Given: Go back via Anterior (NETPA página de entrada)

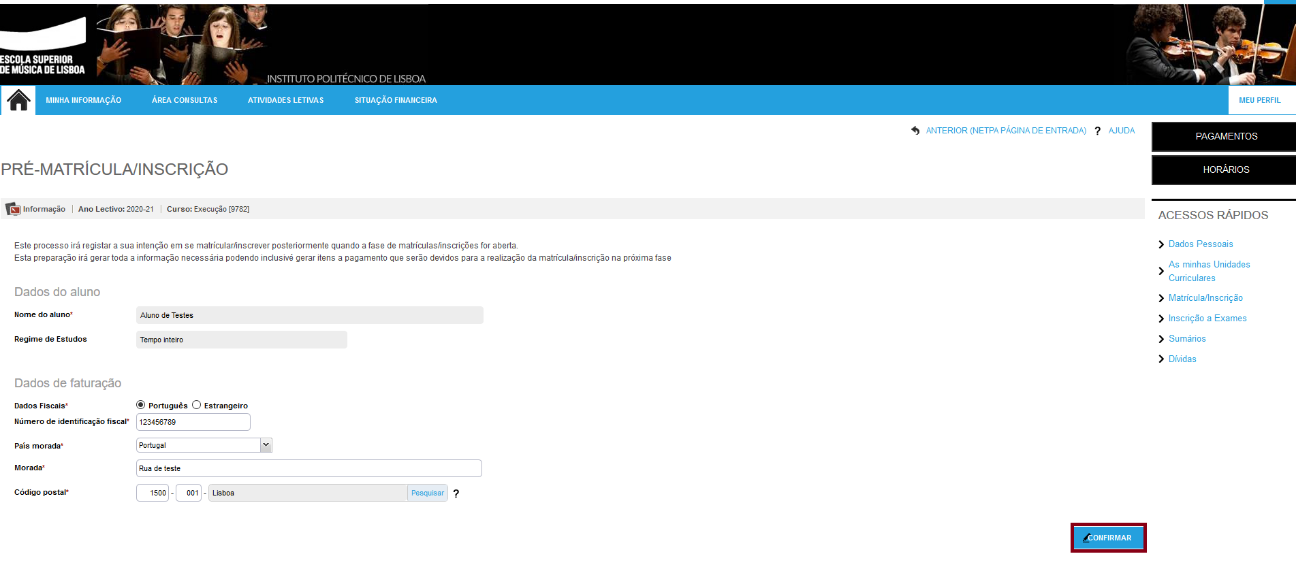Looking at the screenshot, I should tap(1006, 131).
